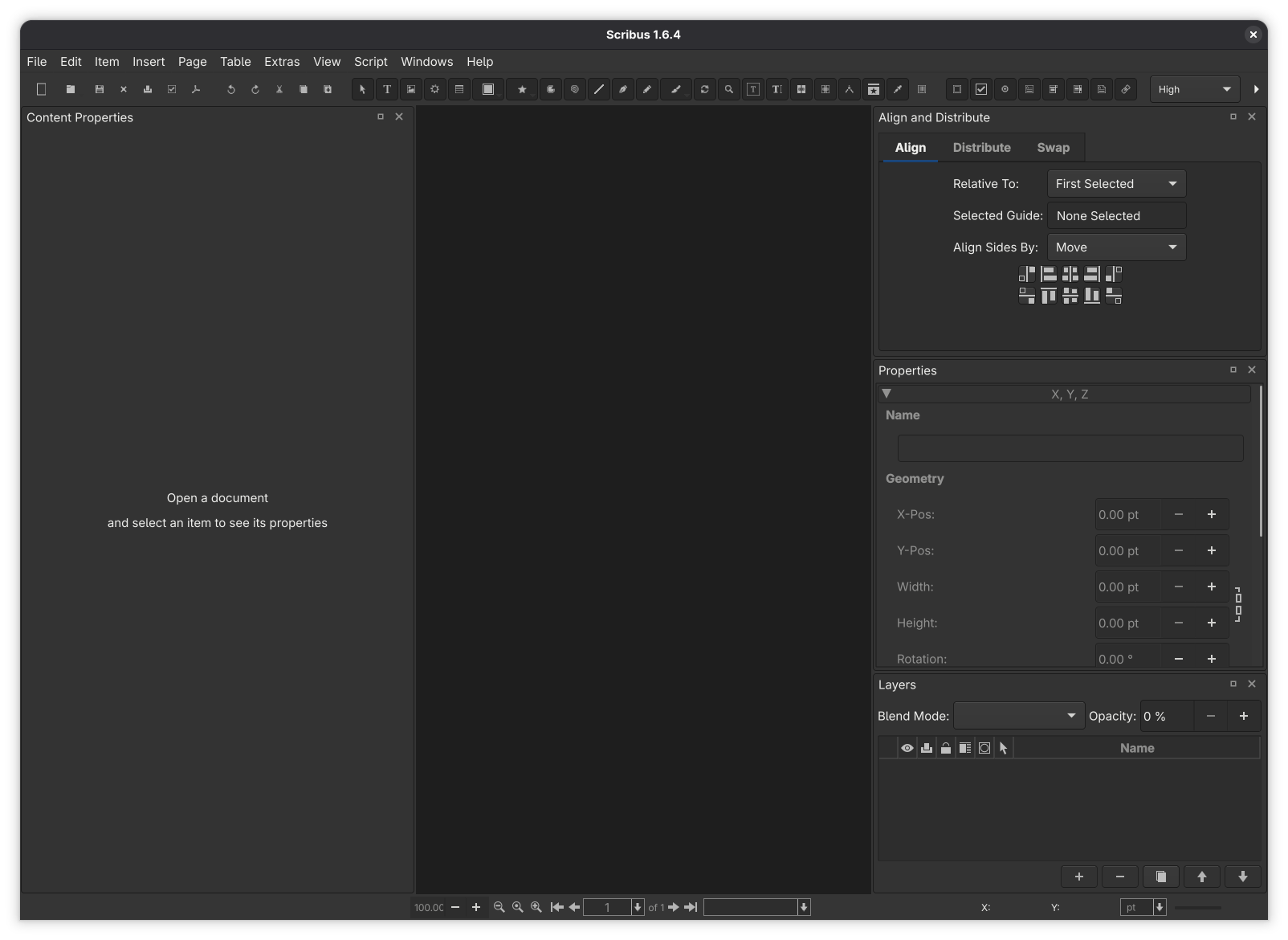Open the Relative To dropdown

coord(1116,184)
